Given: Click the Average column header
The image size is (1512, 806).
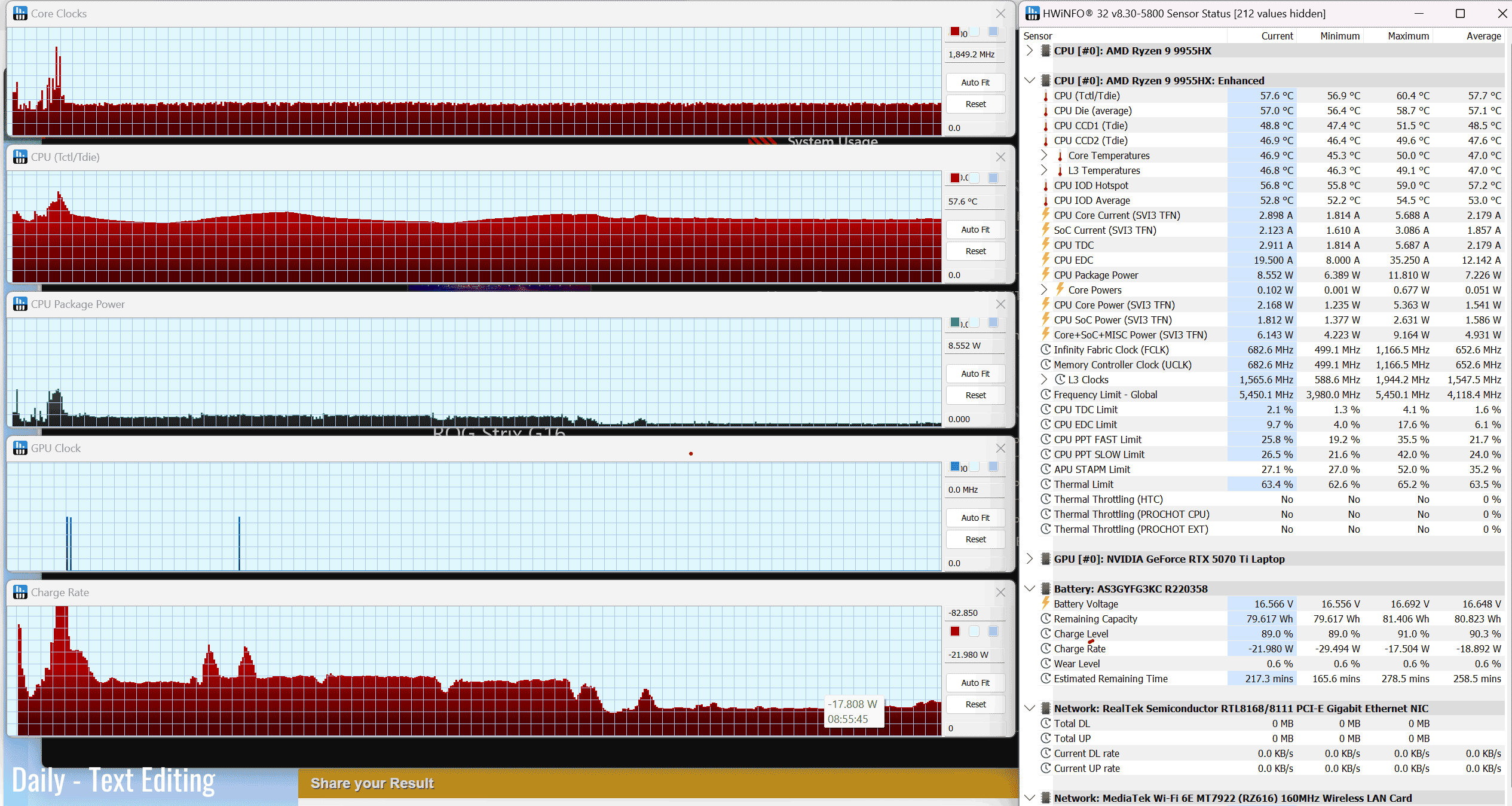Looking at the screenshot, I should point(1483,36).
